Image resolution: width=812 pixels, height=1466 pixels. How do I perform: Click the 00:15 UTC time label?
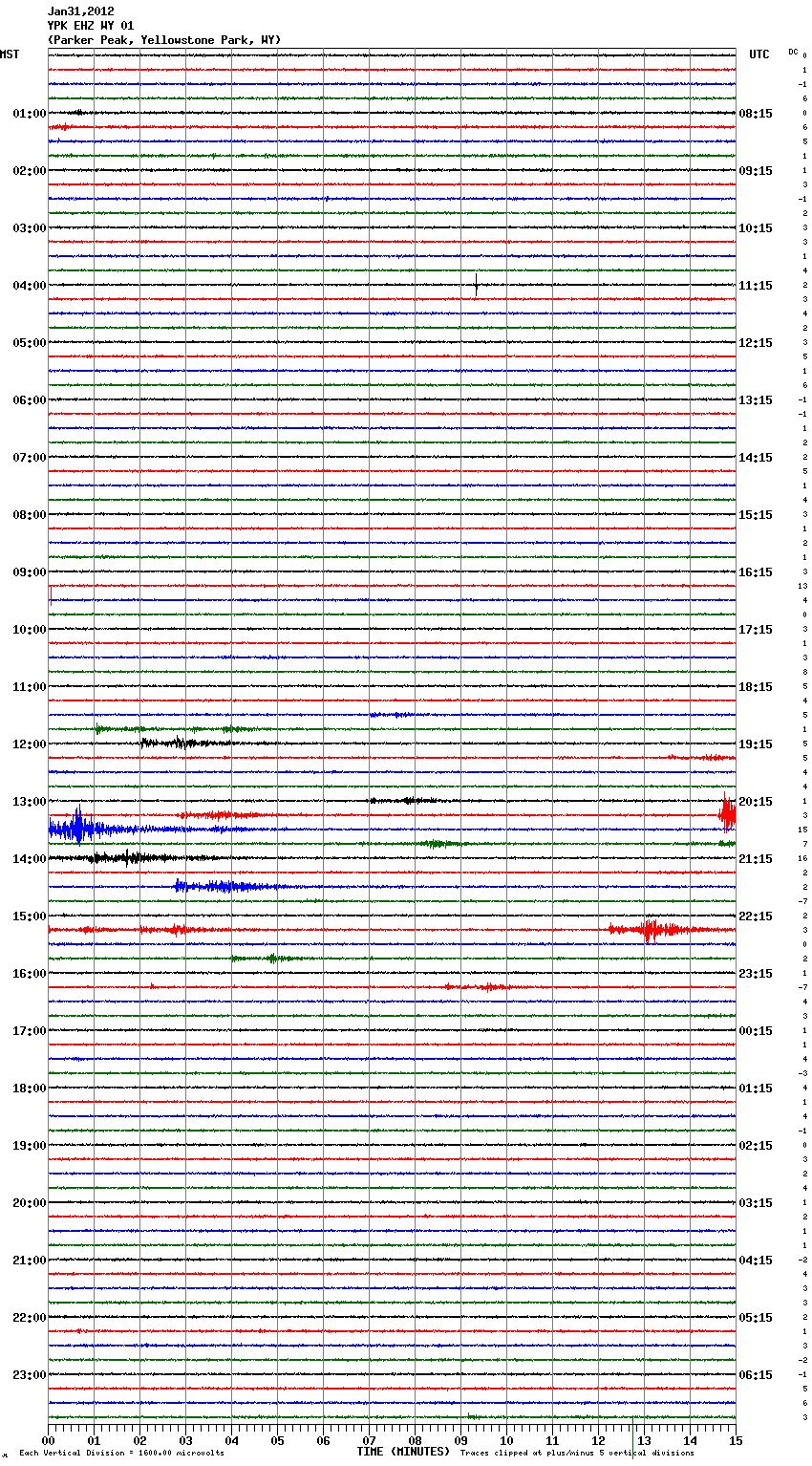point(756,1031)
